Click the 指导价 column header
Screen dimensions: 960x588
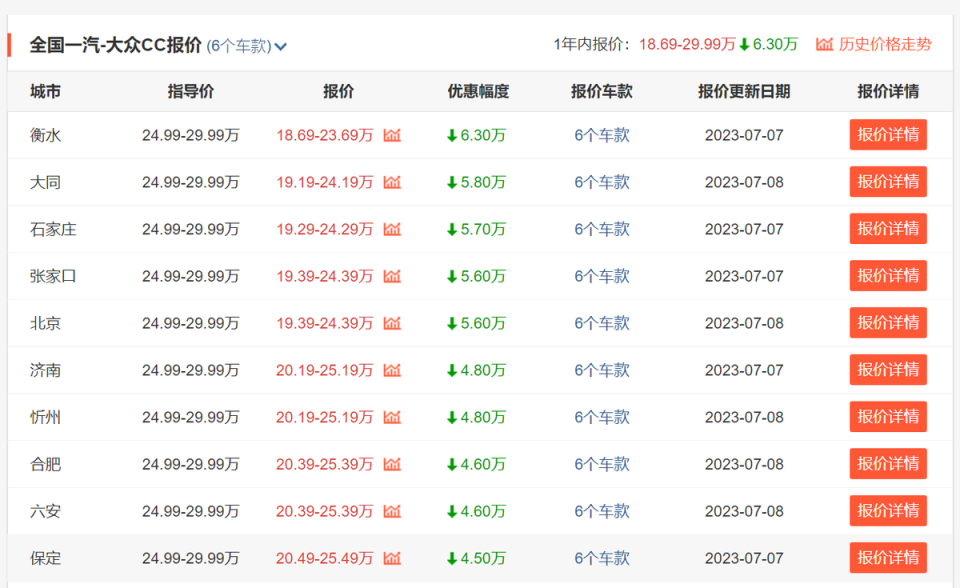190,91
